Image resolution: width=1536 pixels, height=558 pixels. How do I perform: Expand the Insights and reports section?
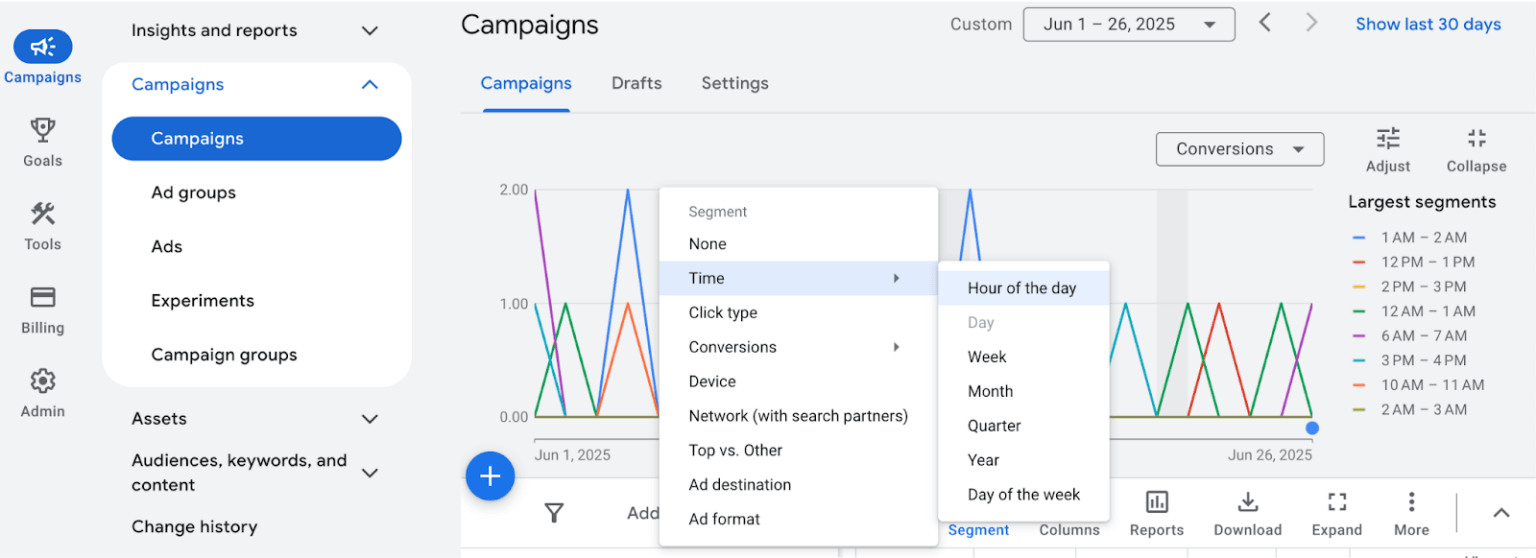click(369, 31)
